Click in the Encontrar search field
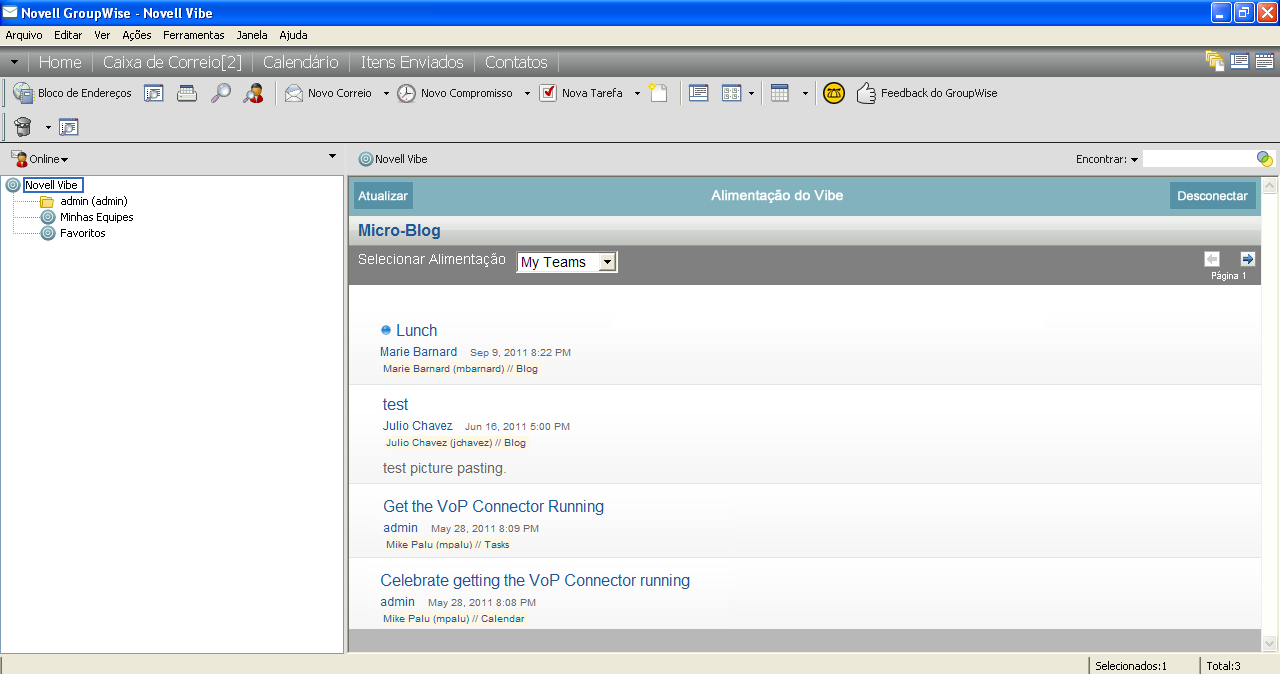This screenshot has width=1280, height=674. 1200,159
